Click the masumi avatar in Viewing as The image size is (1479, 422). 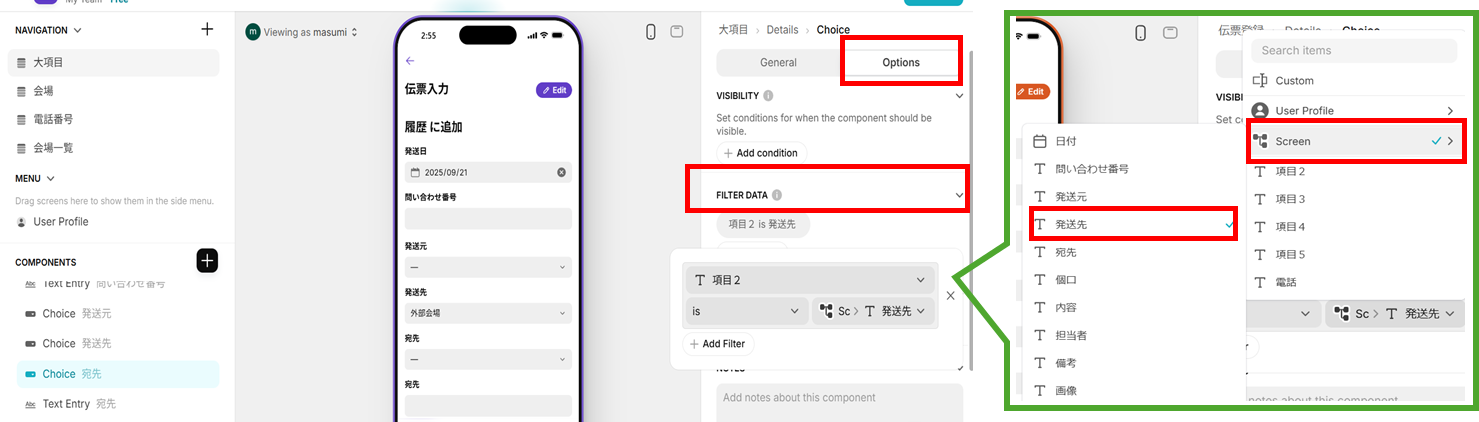[252, 32]
